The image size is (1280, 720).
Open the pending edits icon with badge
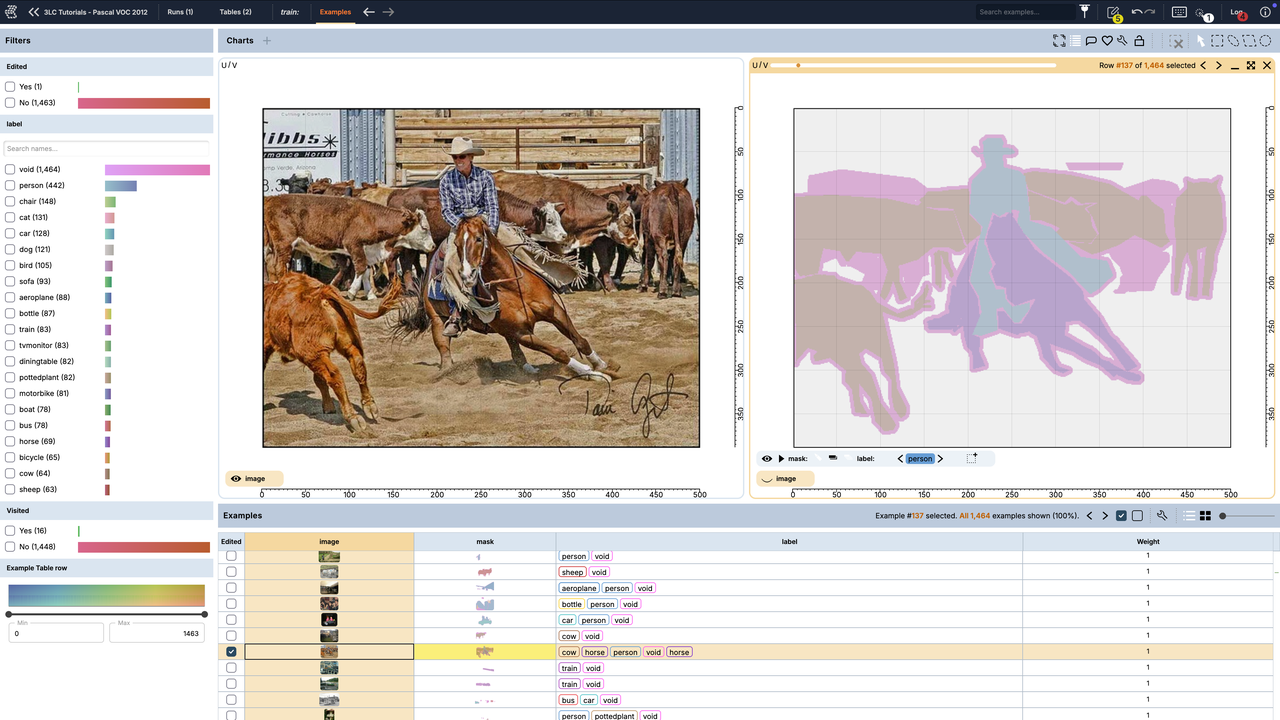pos(1113,12)
